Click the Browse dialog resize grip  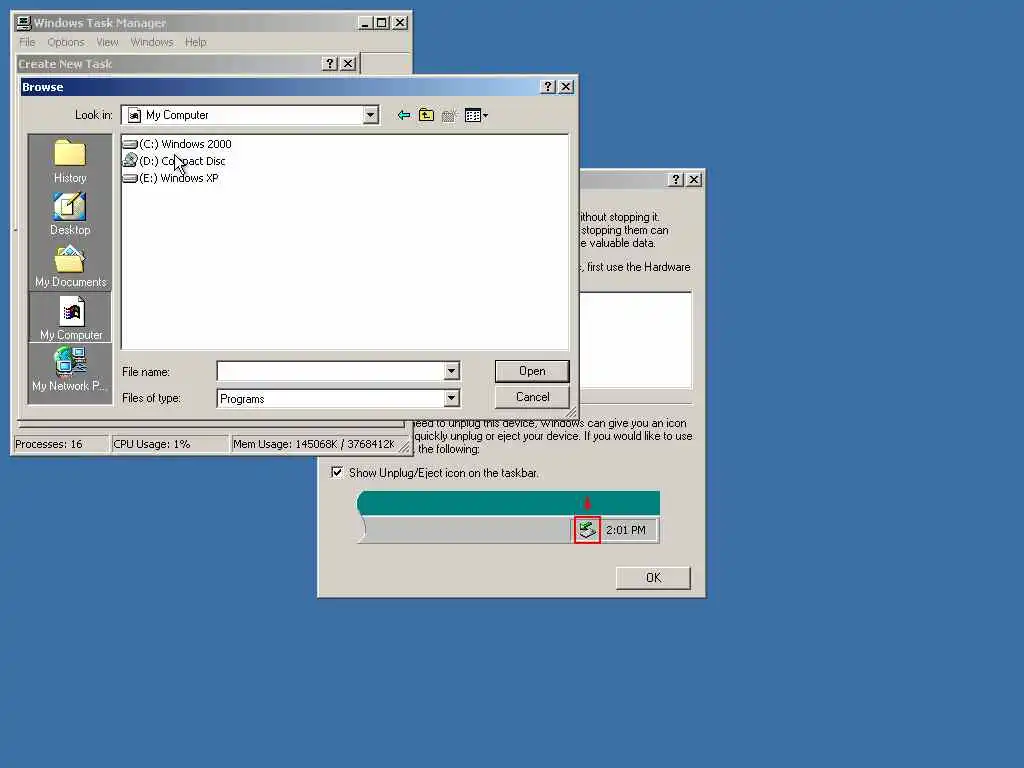(x=571, y=412)
